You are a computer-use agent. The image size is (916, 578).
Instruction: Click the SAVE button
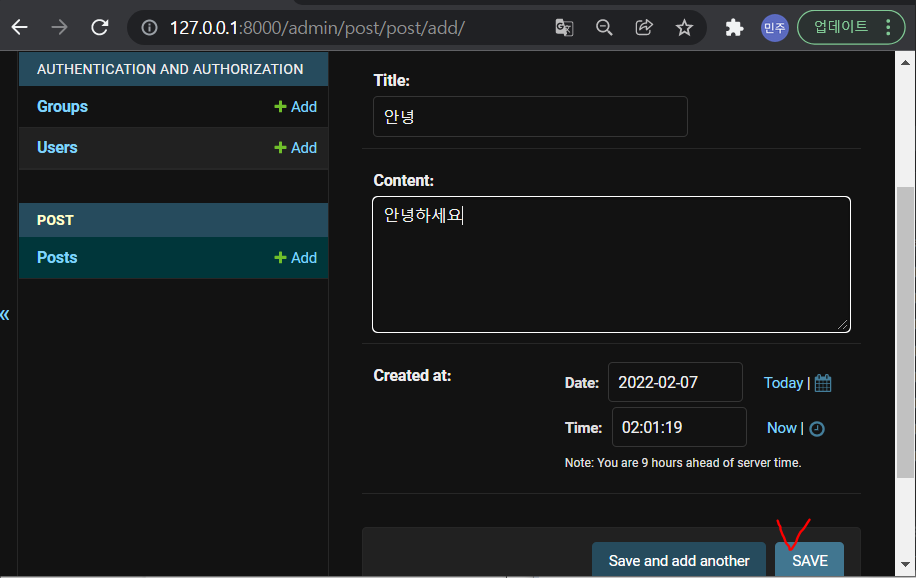click(810, 560)
